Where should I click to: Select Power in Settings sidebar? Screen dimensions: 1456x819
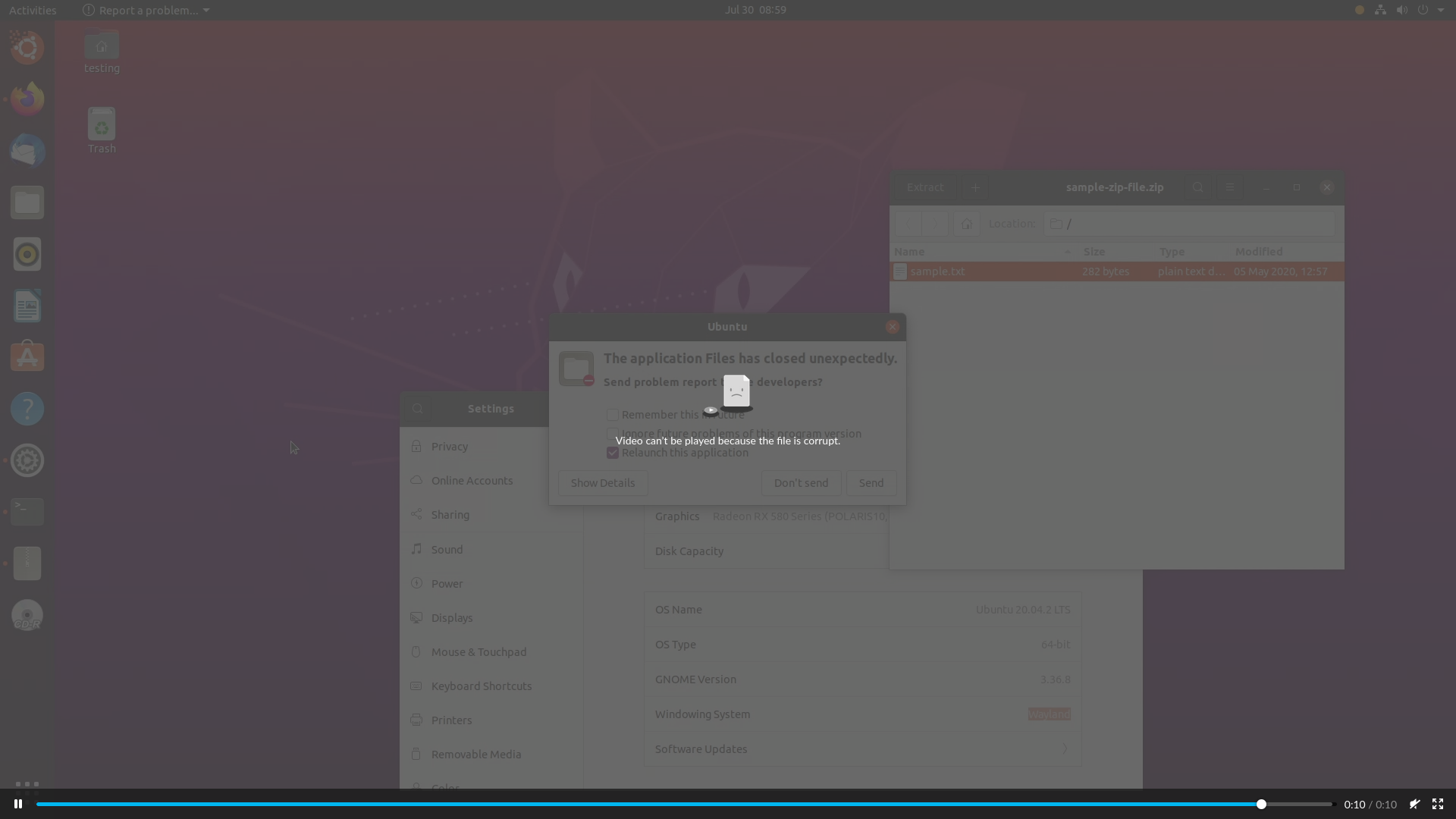point(491,584)
